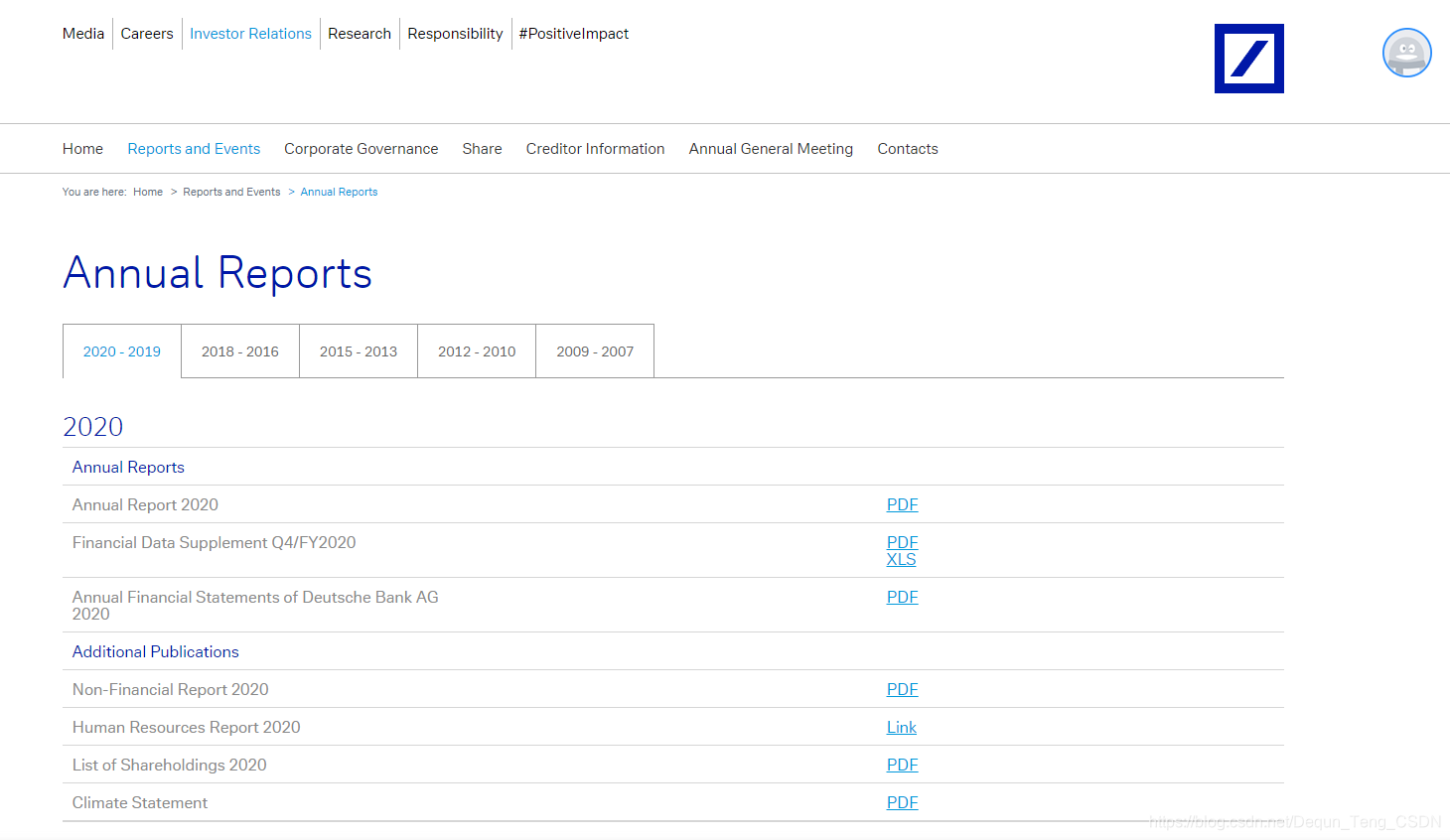Viewport: 1450px width, 840px height.
Task: Click 'List of Shareholdings 2020' row text
Action: (x=170, y=765)
